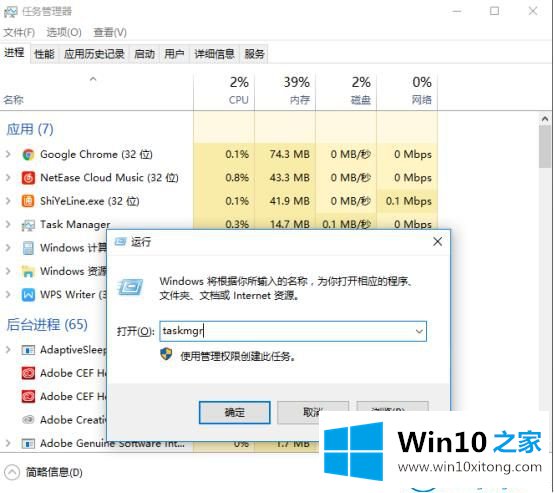The height and width of the screenshot is (493, 554).
Task: Click the 应用 (7) group heading
Action: point(30,130)
